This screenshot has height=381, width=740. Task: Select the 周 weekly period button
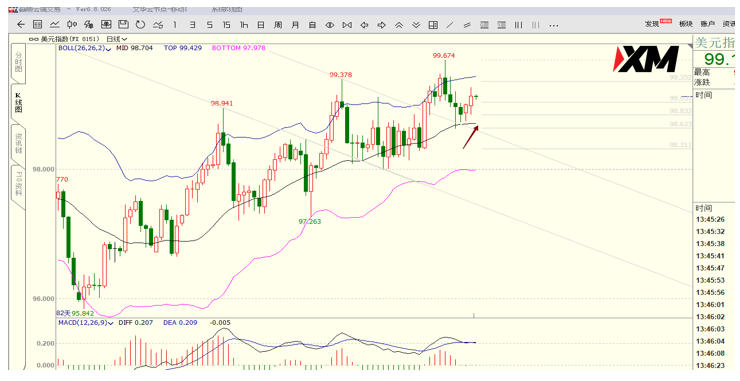(278, 25)
